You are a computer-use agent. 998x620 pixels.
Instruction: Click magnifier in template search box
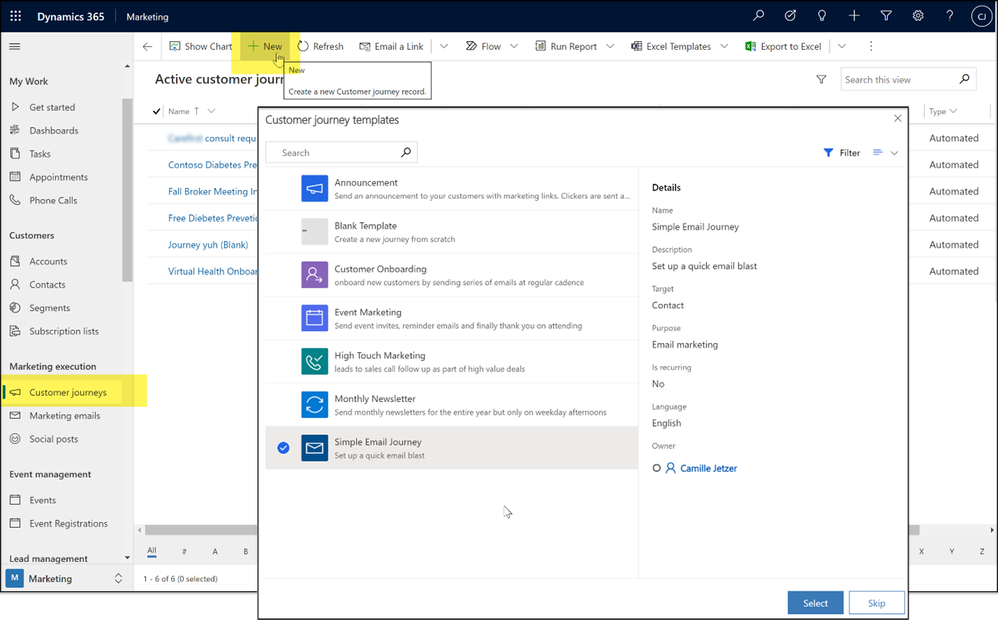(405, 152)
